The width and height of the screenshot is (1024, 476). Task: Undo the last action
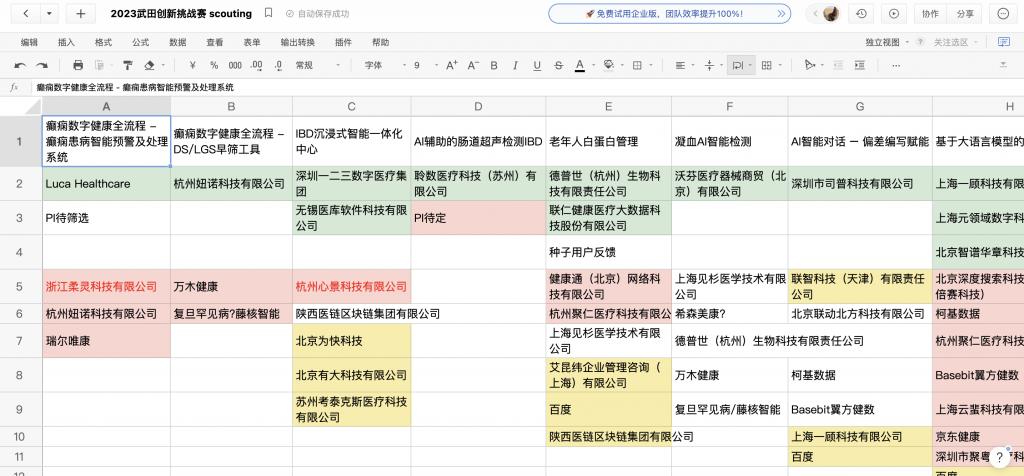20,65
